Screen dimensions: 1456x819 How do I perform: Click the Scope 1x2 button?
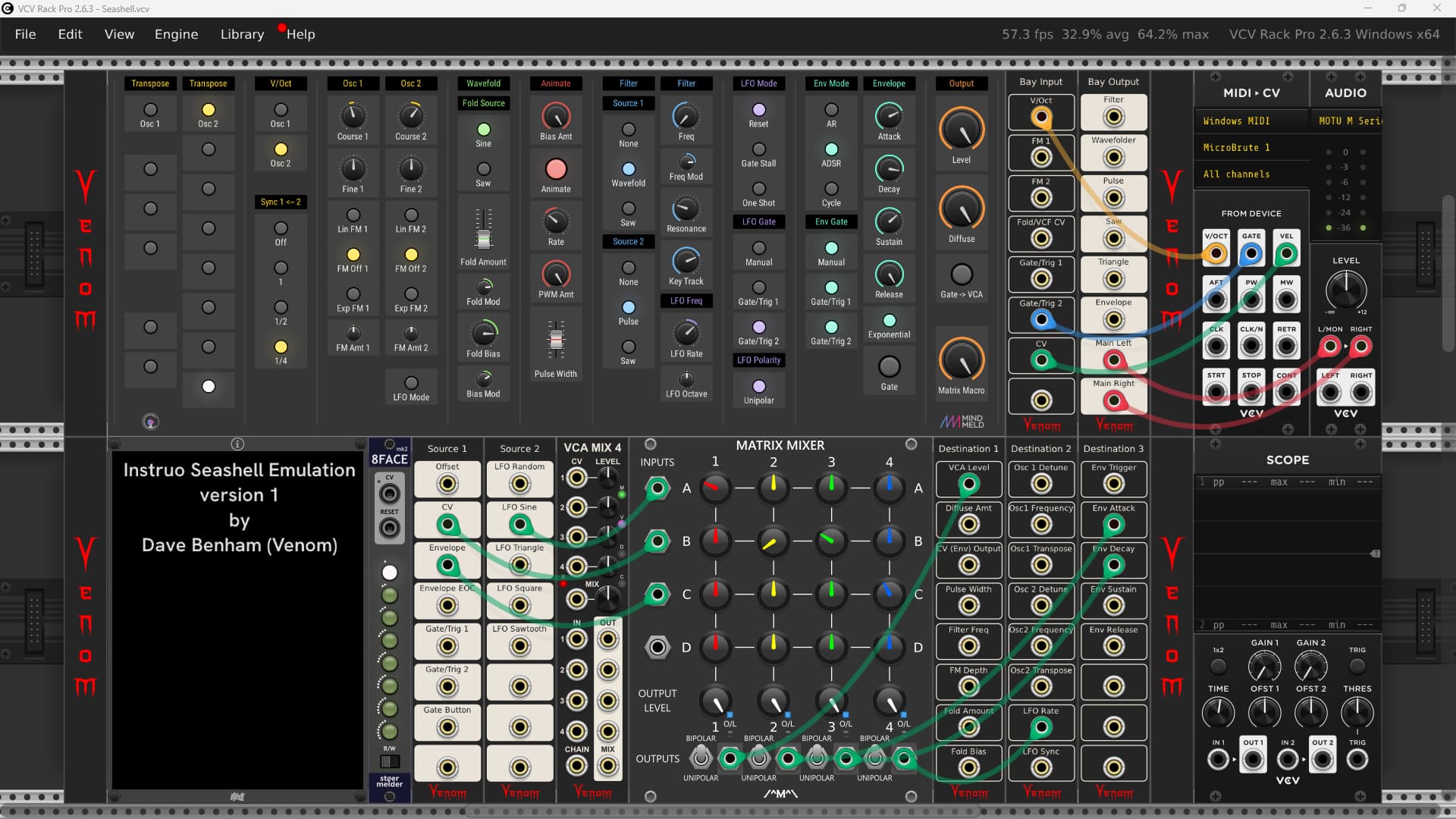1218,667
